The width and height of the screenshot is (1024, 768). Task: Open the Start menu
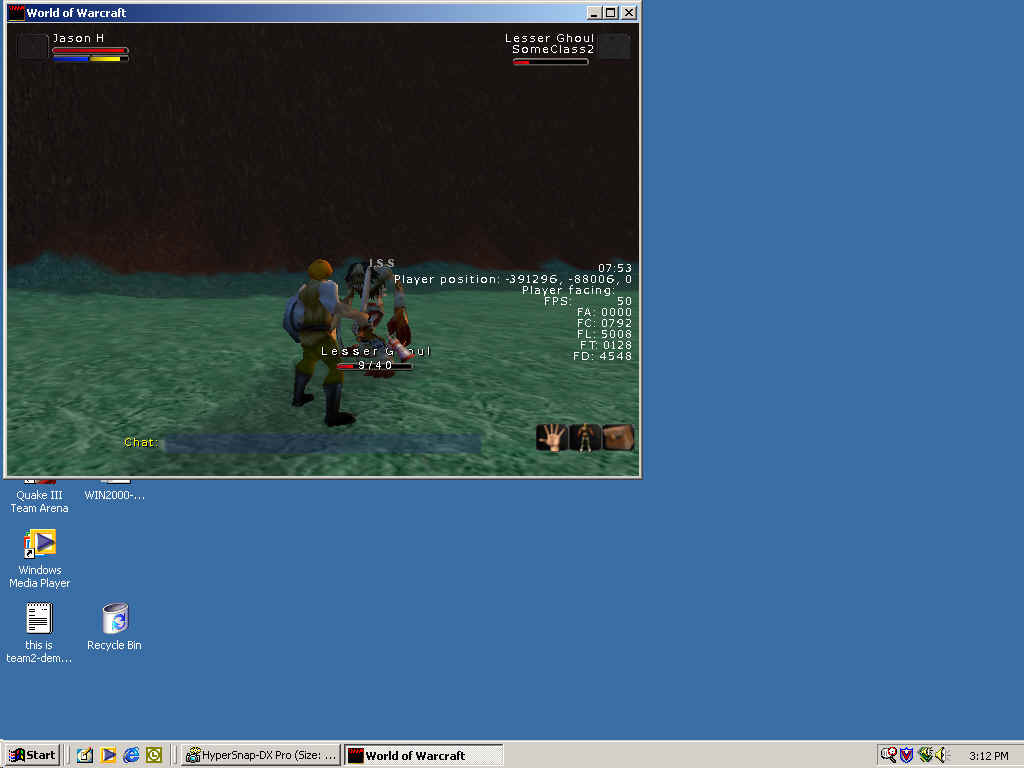click(32, 755)
